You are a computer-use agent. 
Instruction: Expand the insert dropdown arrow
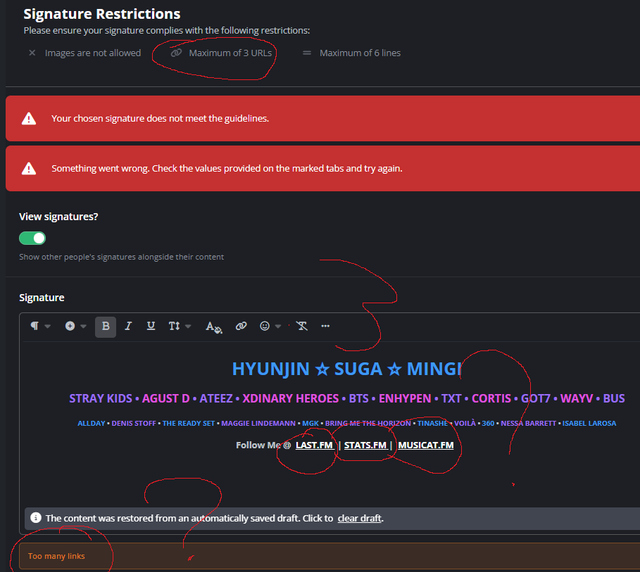click(83, 326)
